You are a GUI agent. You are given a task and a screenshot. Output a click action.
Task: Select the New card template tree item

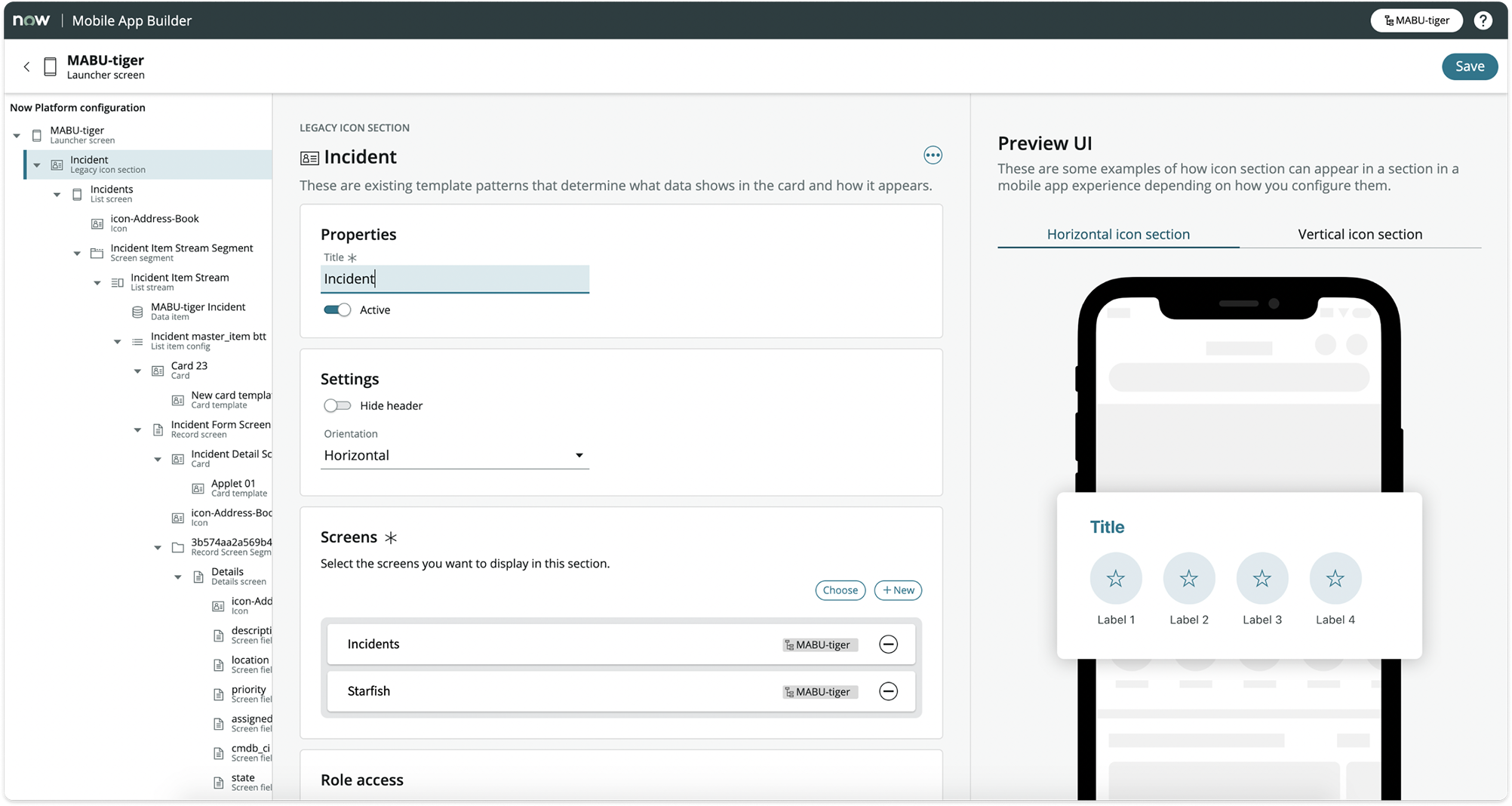pos(222,400)
